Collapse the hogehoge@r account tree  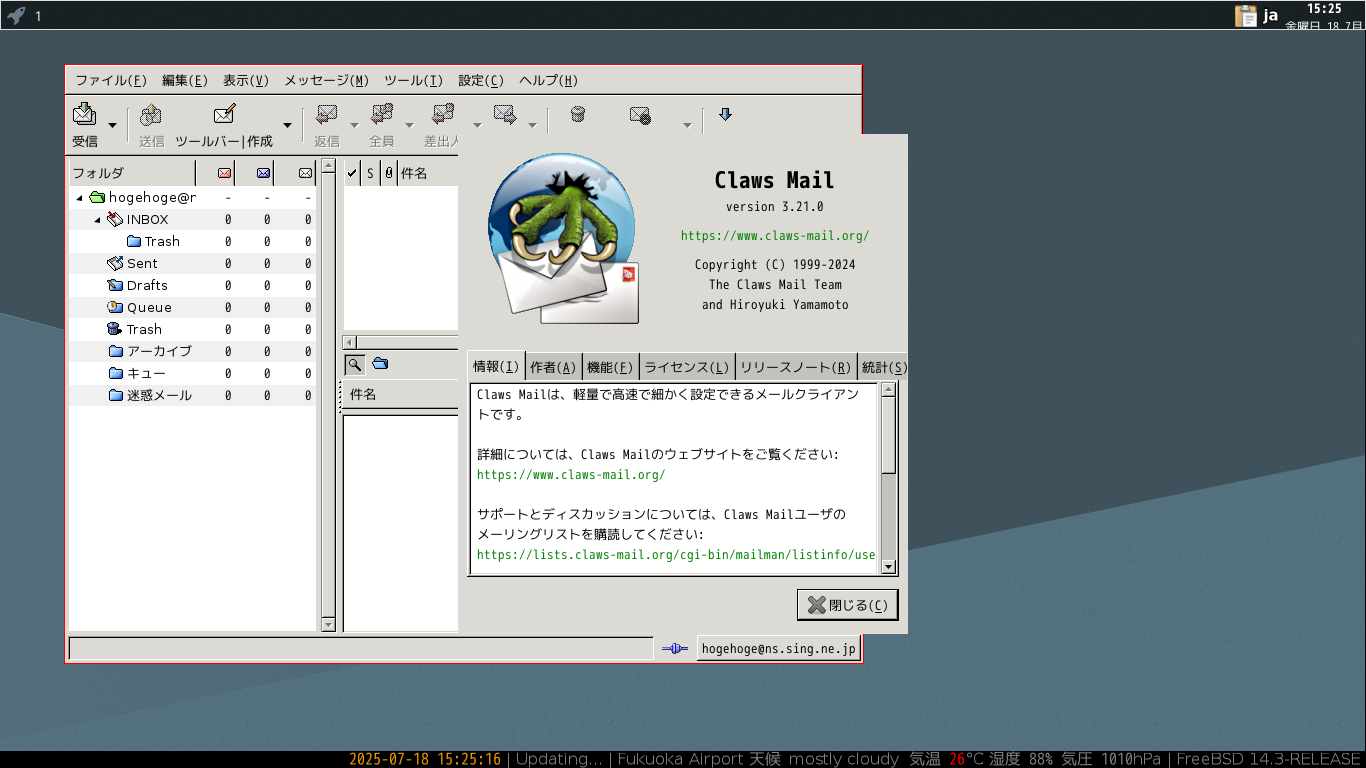pos(79,198)
